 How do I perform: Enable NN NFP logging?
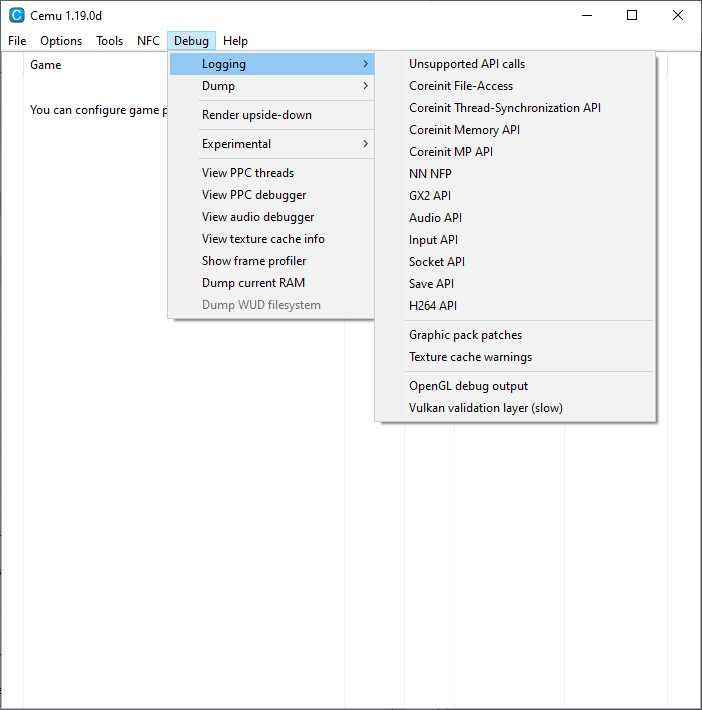(x=515, y=174)
